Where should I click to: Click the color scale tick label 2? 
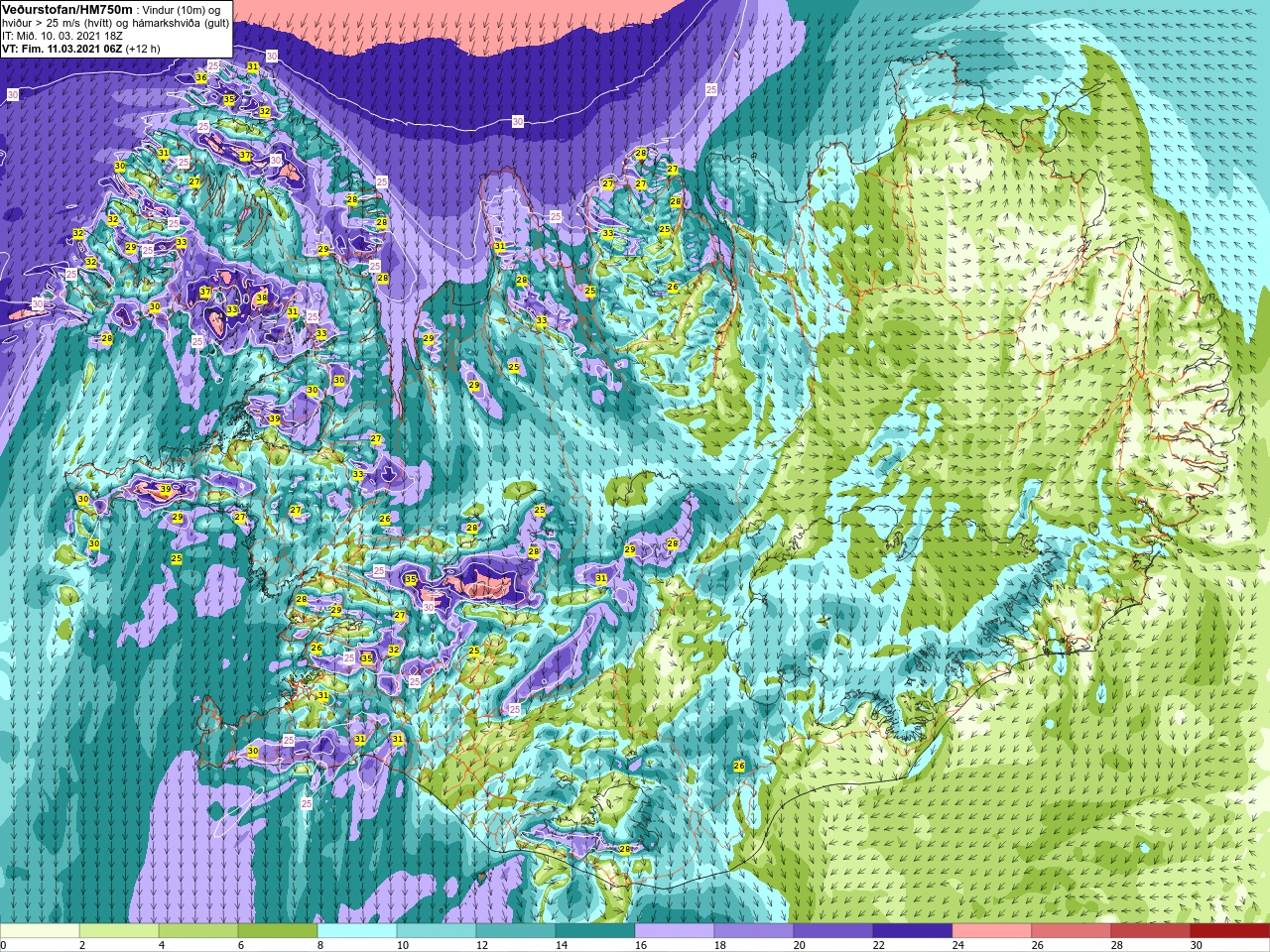(81, 945)
